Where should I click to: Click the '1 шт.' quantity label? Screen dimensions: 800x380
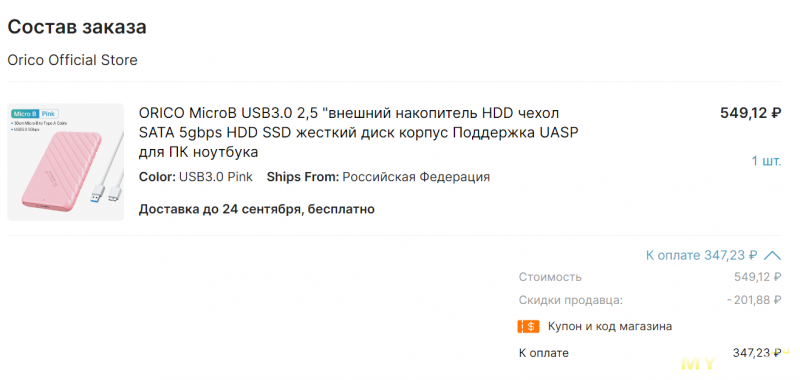766,161
